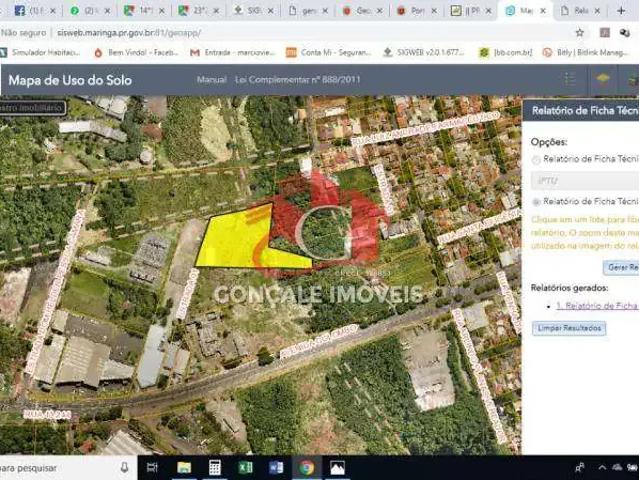Open Excel from the taskbar
Viewport: 639px width, 480px height.
pos(245,467)
